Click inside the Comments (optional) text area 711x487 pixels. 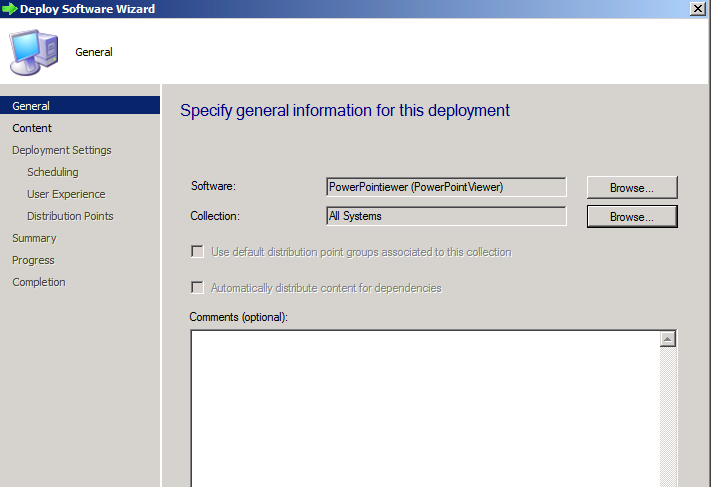(x=425, y=408)
